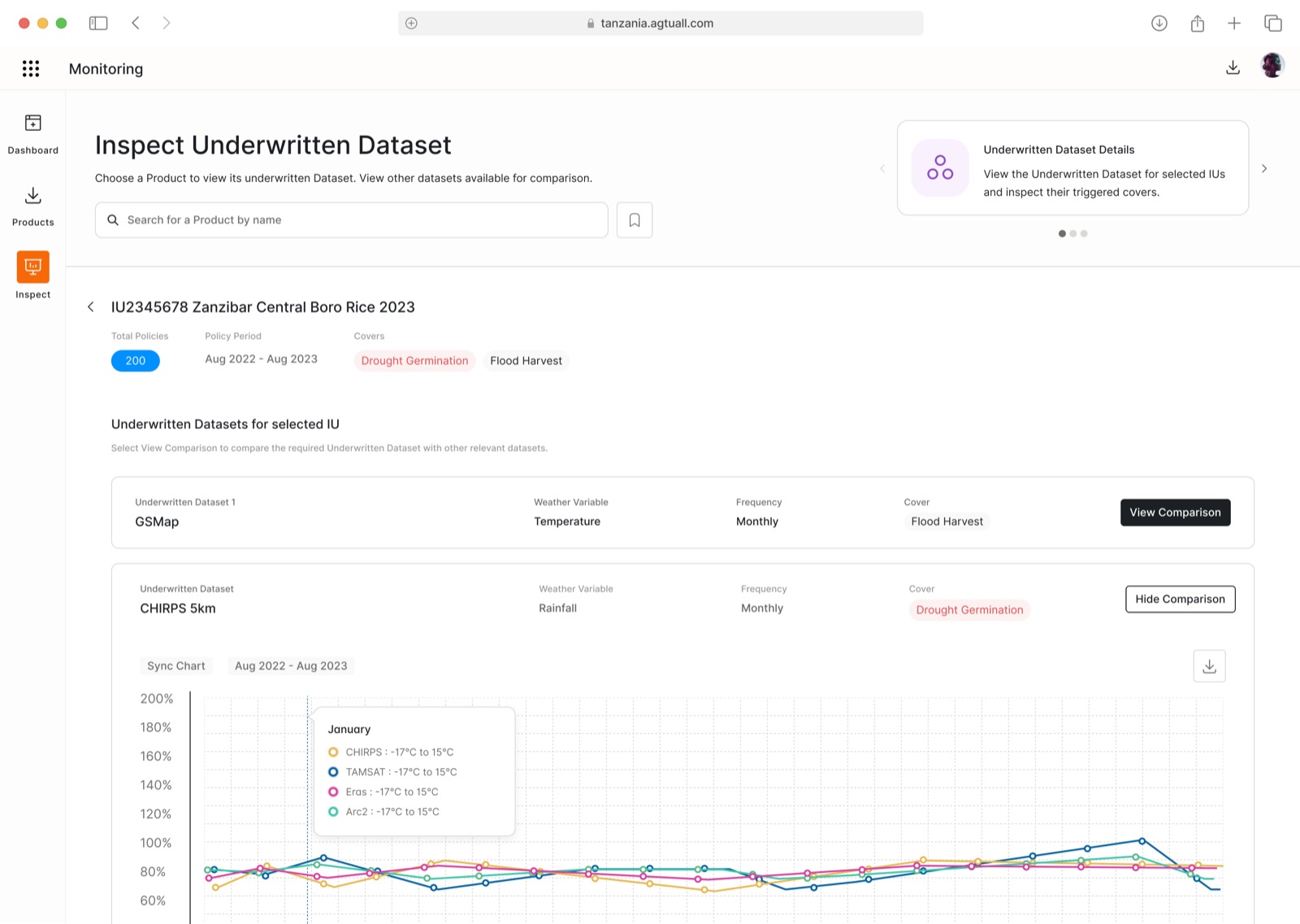Screen dimensions: 1300x924
Task: Go back using the chevron beside IU2345678
Action: tap(91, 307)
